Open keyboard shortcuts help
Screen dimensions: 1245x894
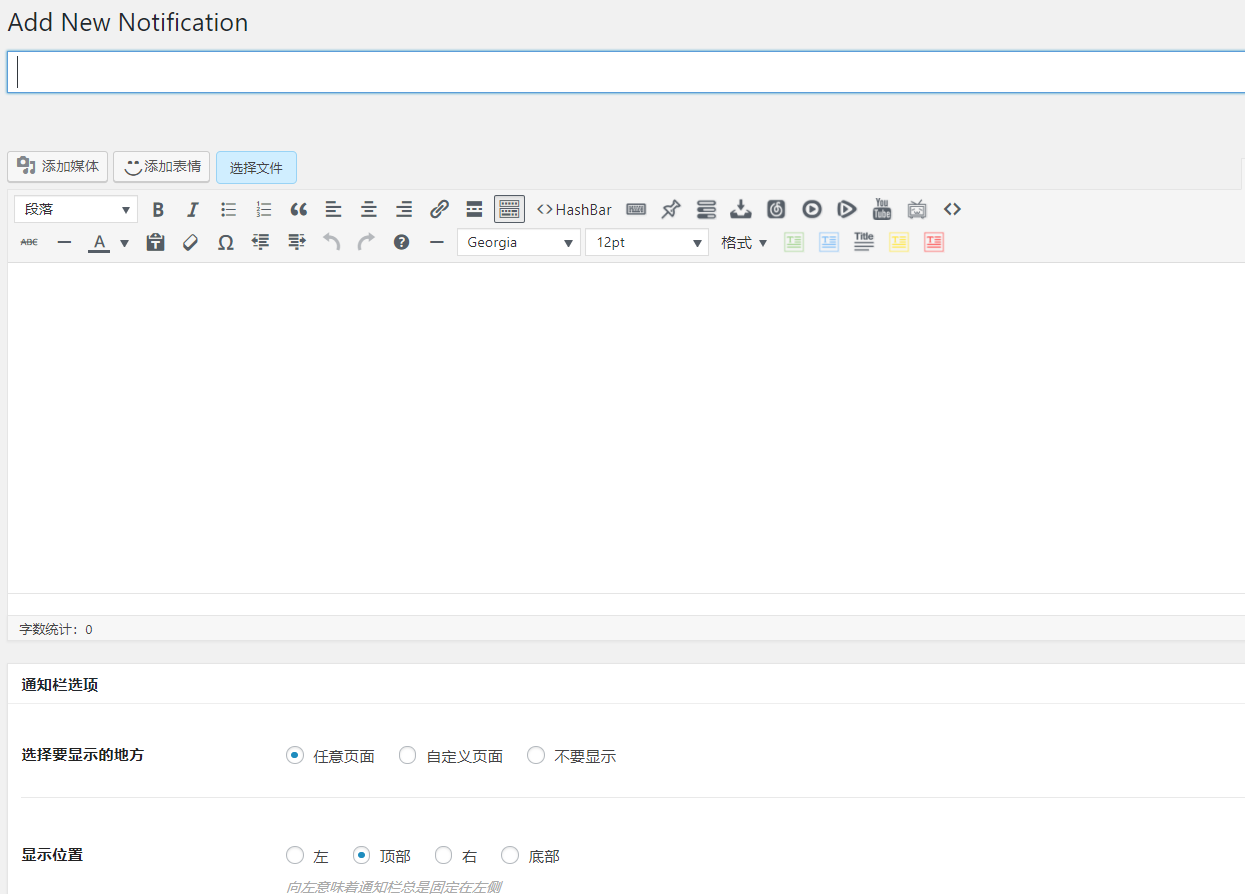click(401, 242)
